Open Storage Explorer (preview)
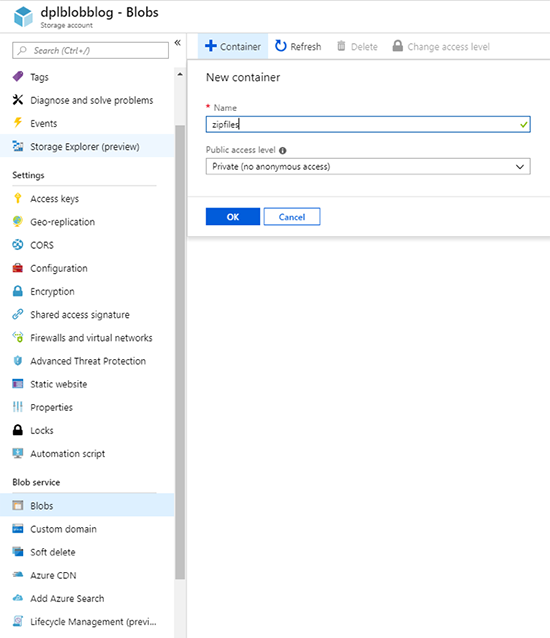Screen dimensions: 550x638 point(85,146)
